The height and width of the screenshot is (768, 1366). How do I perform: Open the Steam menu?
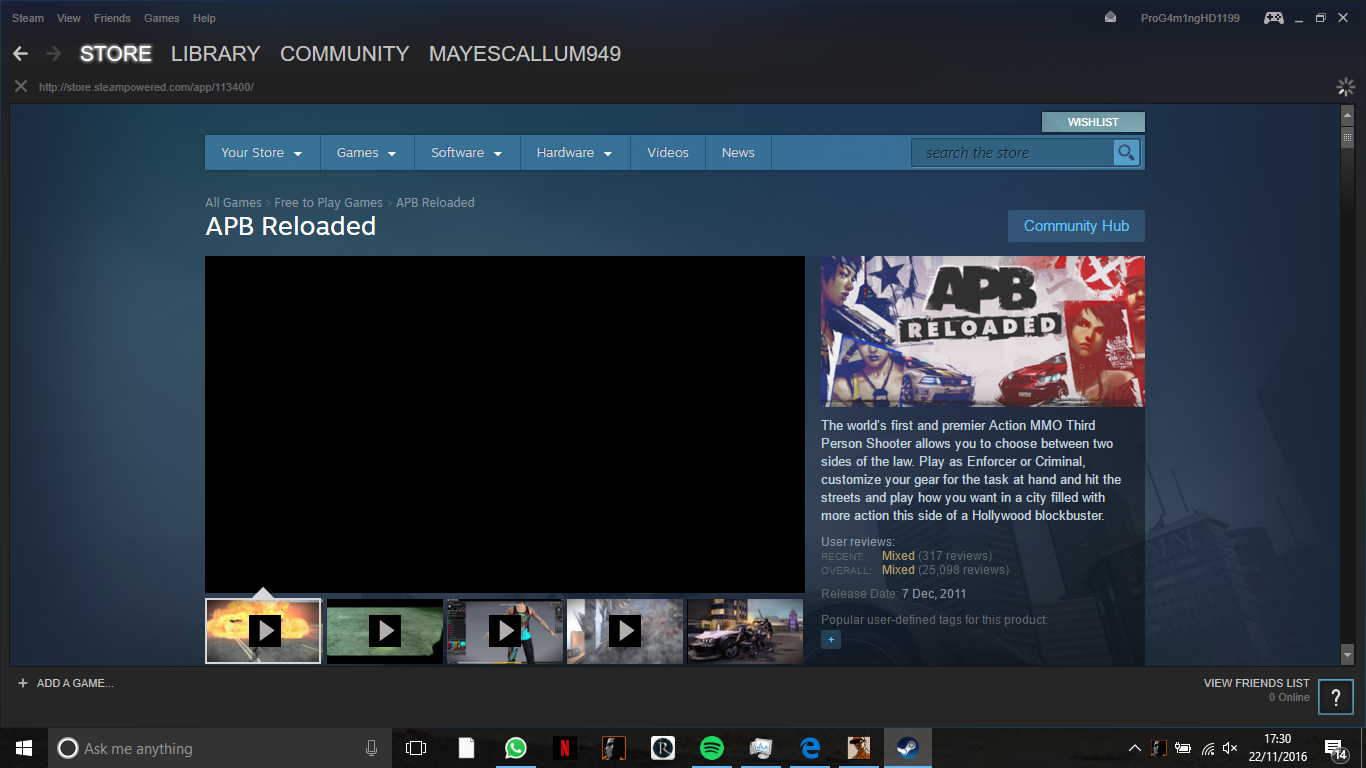pyautogui.click(x=28, y=18)
